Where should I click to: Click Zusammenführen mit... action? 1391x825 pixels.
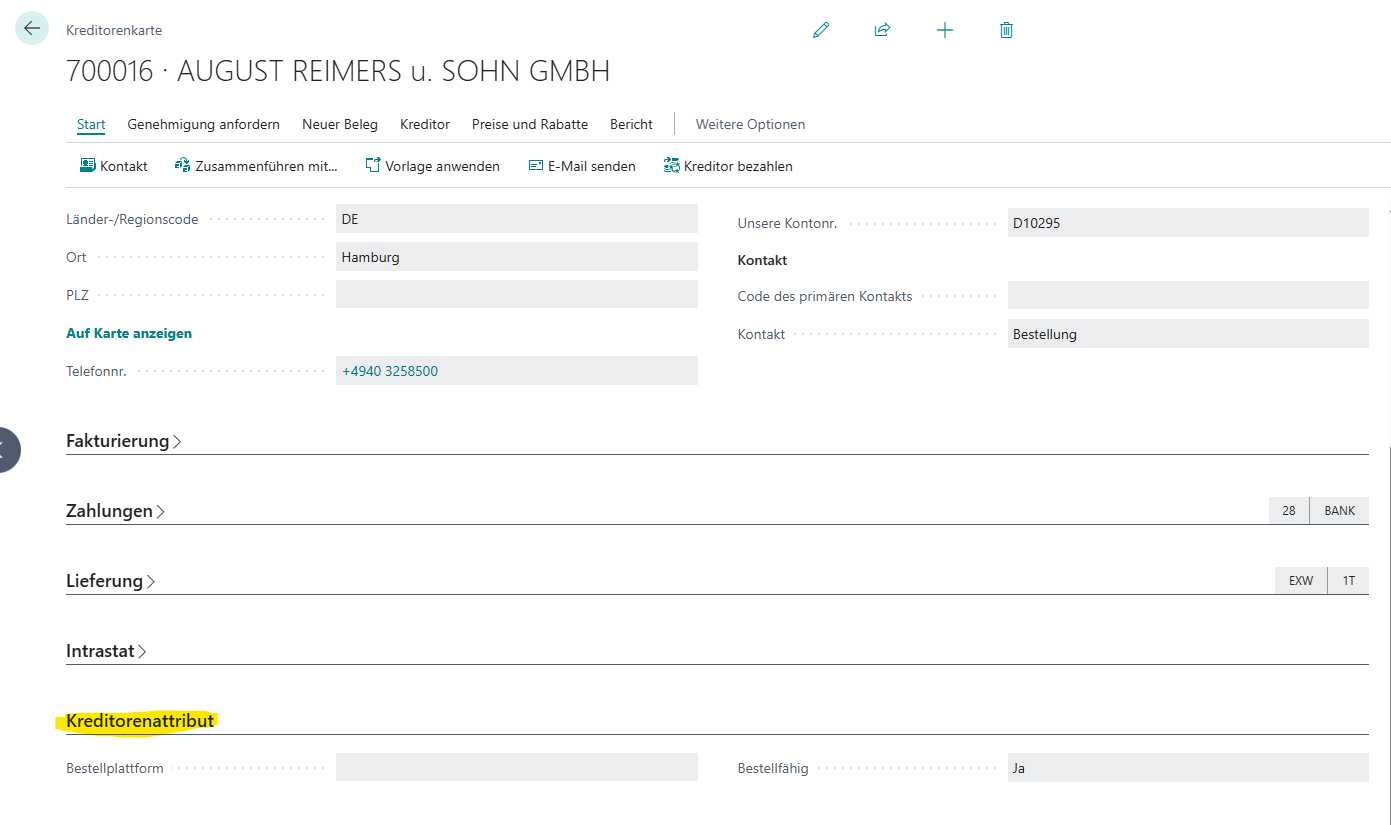pyautogui.click(x=256, y=166)
